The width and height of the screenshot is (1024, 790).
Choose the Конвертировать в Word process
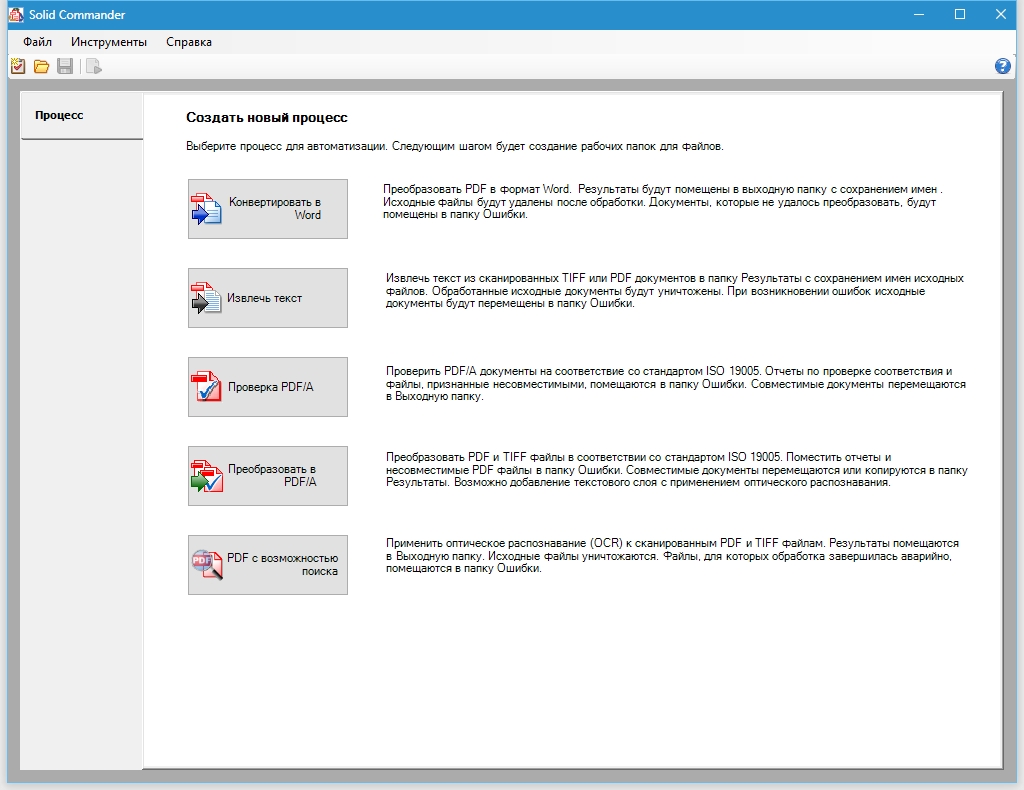(267, 209)
